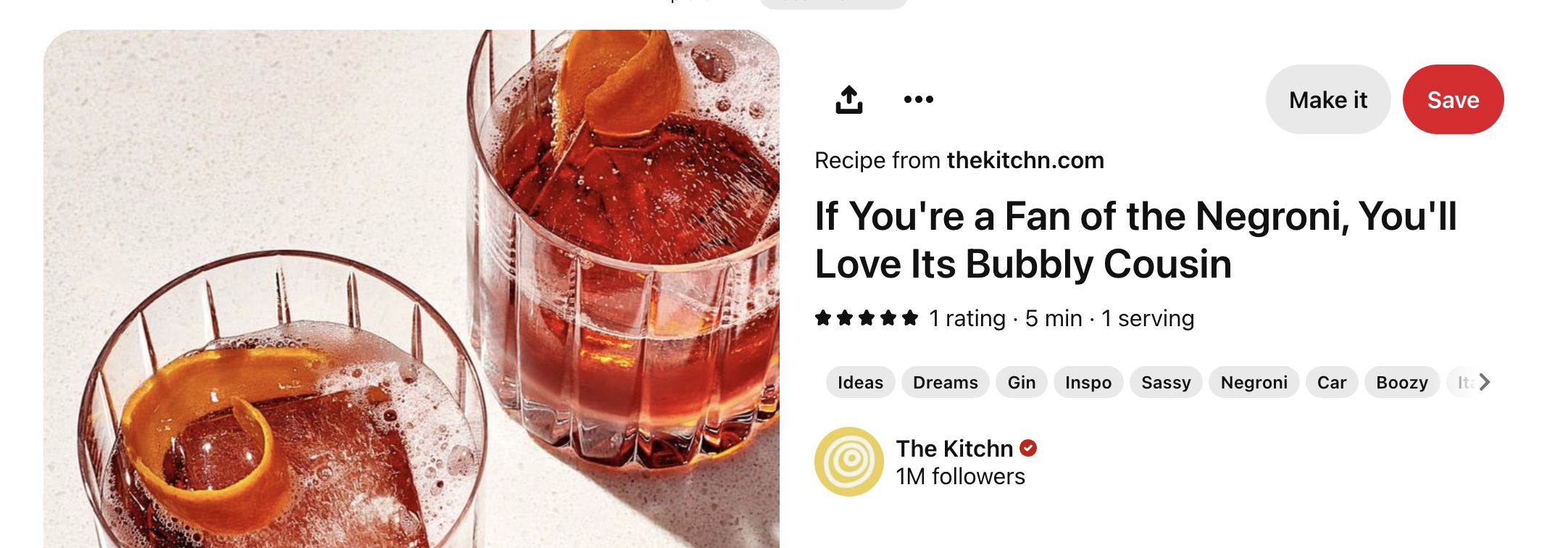Viewport: 1568px width, 548px height.
Task: Click the Make it button
Action: point(1327,99)
